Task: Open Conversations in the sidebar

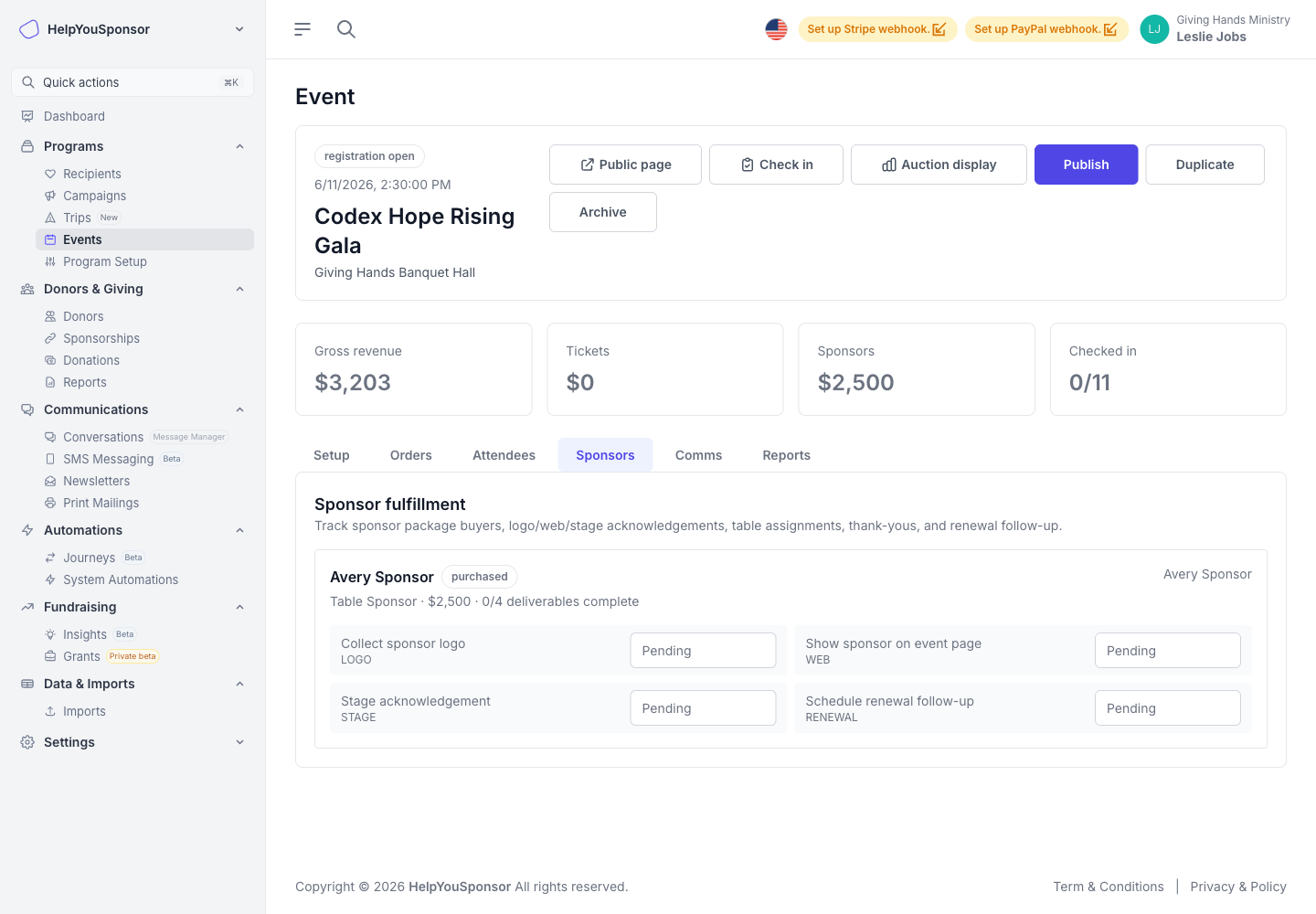Action: 102,437
